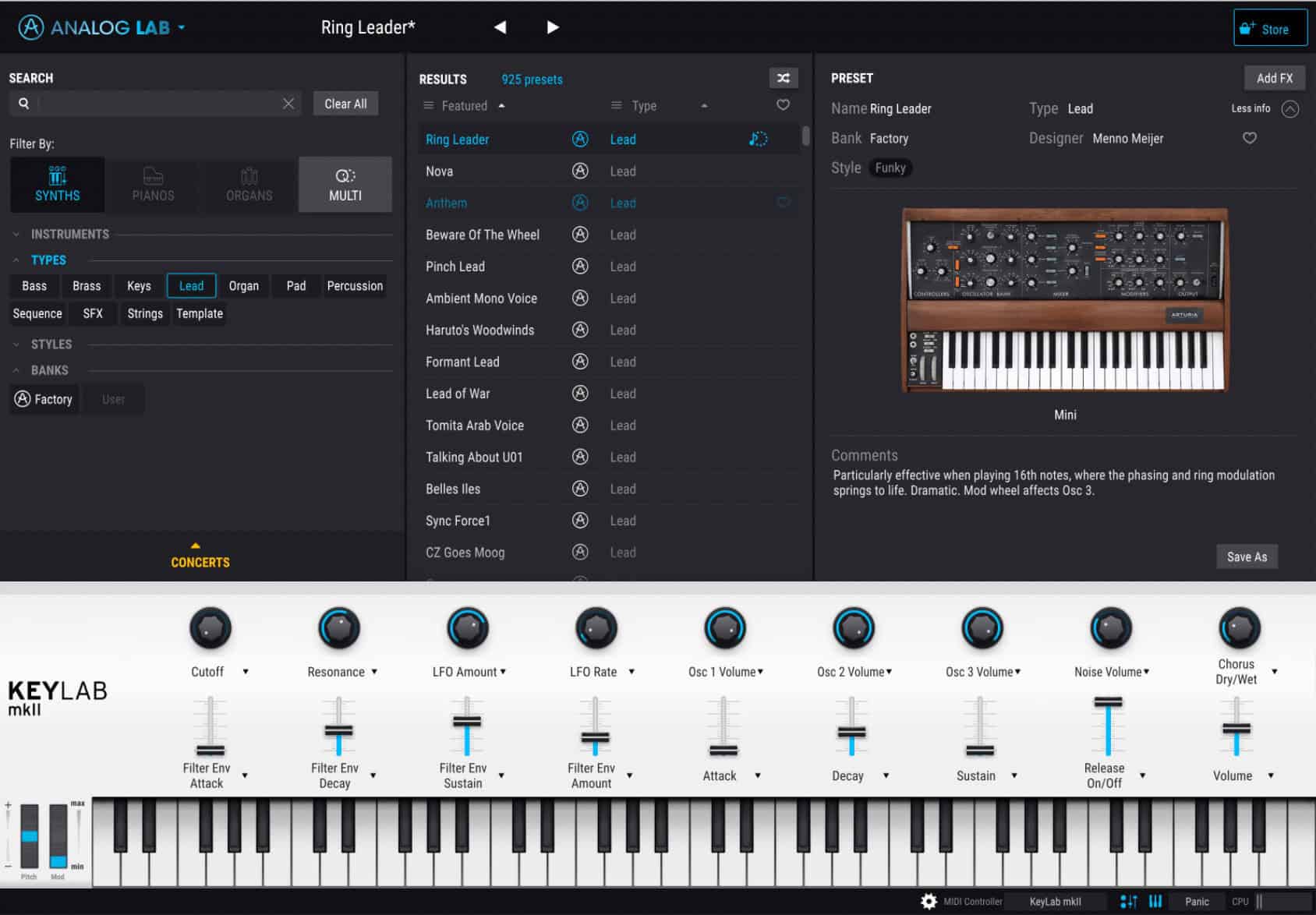Click the Arturia logo icon beside Ring Leader
The height and width of the screenshot is (915, 1316).
pos(580,139)
